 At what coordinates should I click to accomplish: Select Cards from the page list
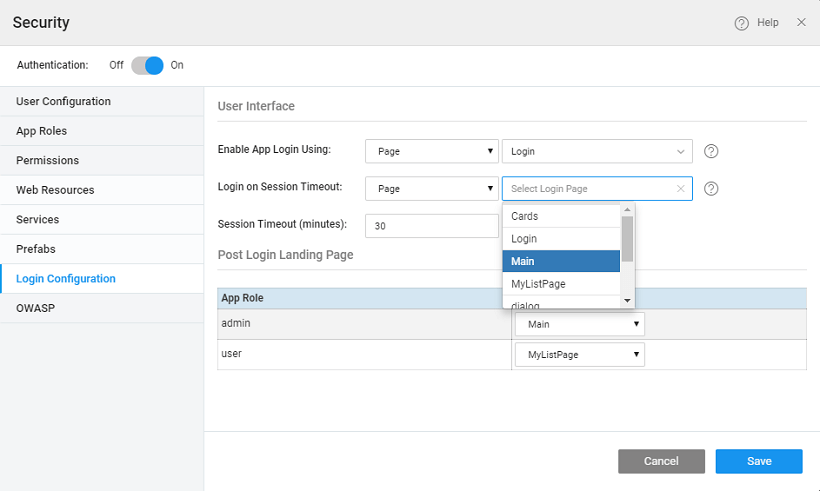pos(561,216)
